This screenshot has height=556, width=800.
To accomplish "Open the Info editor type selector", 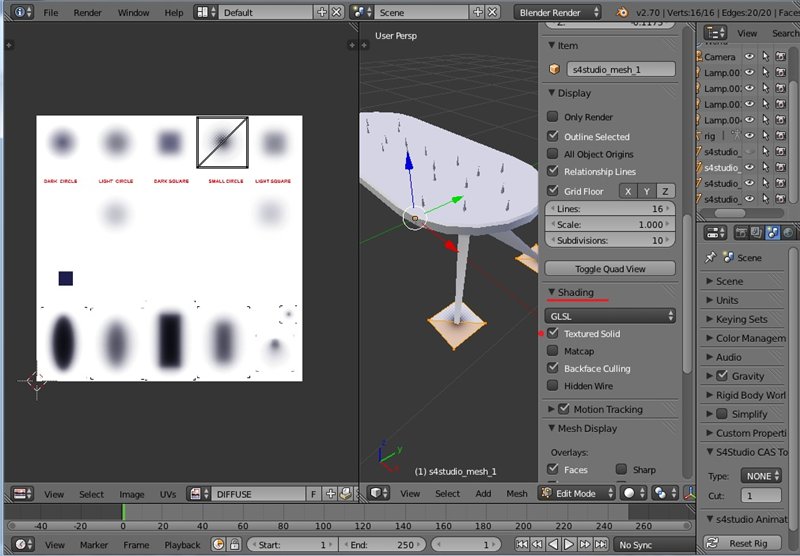I will point(22,12).
